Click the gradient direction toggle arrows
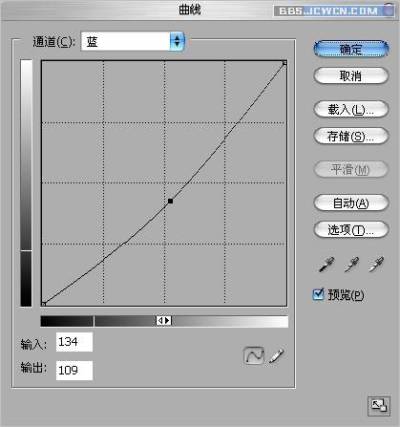Screen dimensions: 400x427 point(164,321)
